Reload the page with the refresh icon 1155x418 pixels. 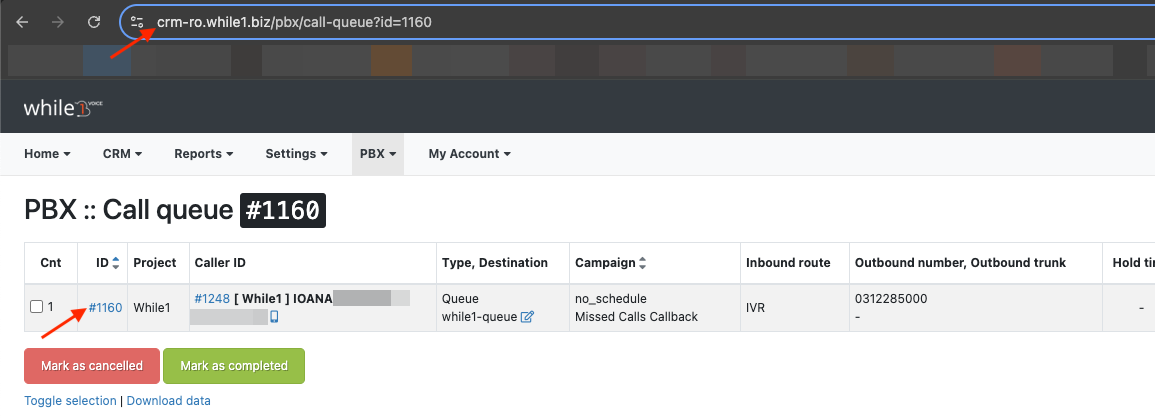point(94,22)
